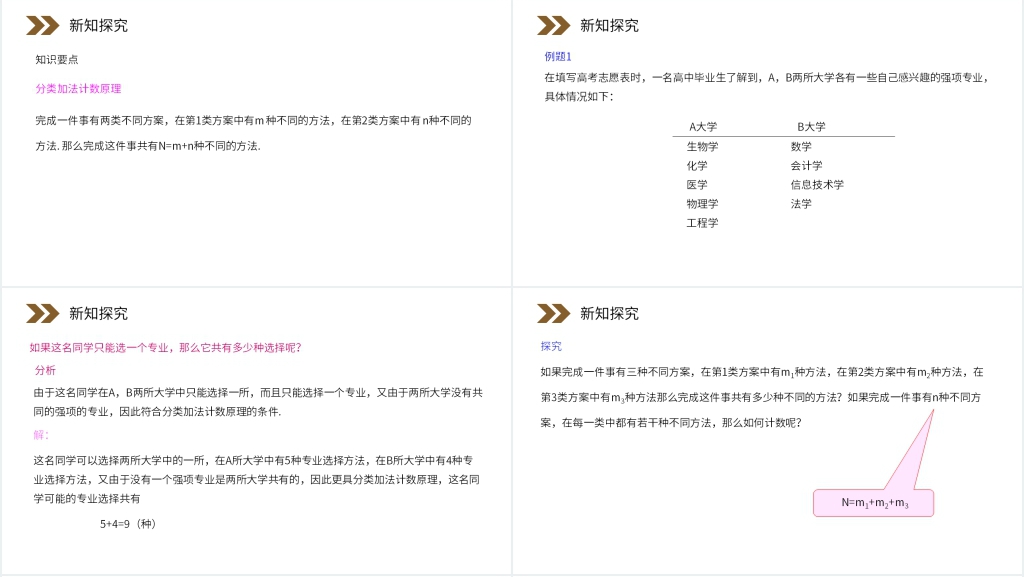The height and width of the screenshot is (577, 1024).
Task: Select the A大学 table header
Action: pyautogui.click(x=703, y=127)
